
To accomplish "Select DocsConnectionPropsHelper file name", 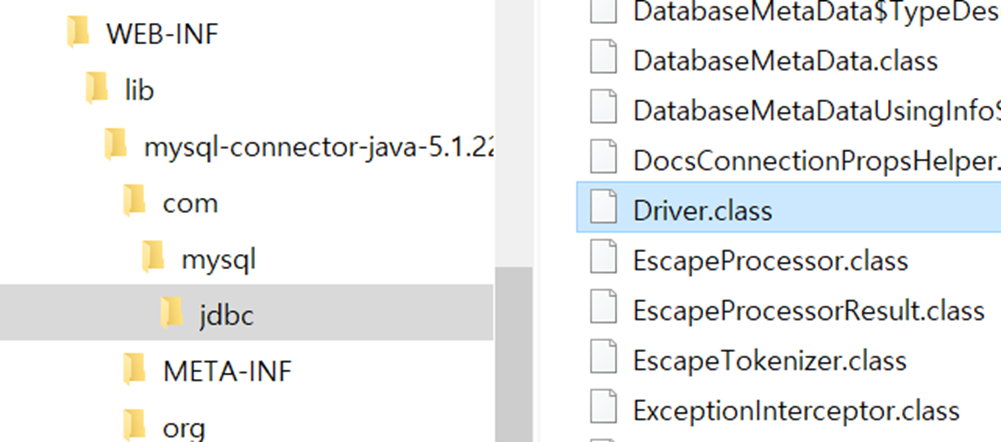I will point(817,160).
